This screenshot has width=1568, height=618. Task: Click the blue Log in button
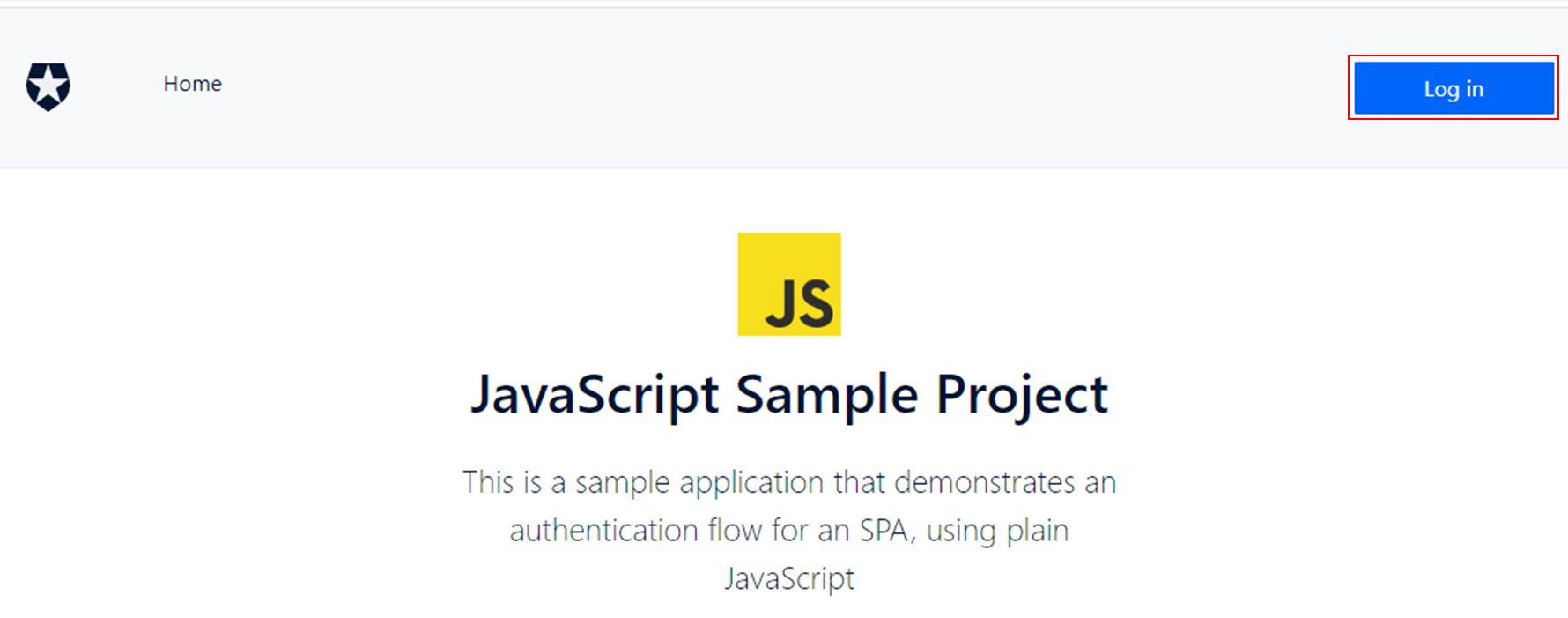tap(1453, 88)
